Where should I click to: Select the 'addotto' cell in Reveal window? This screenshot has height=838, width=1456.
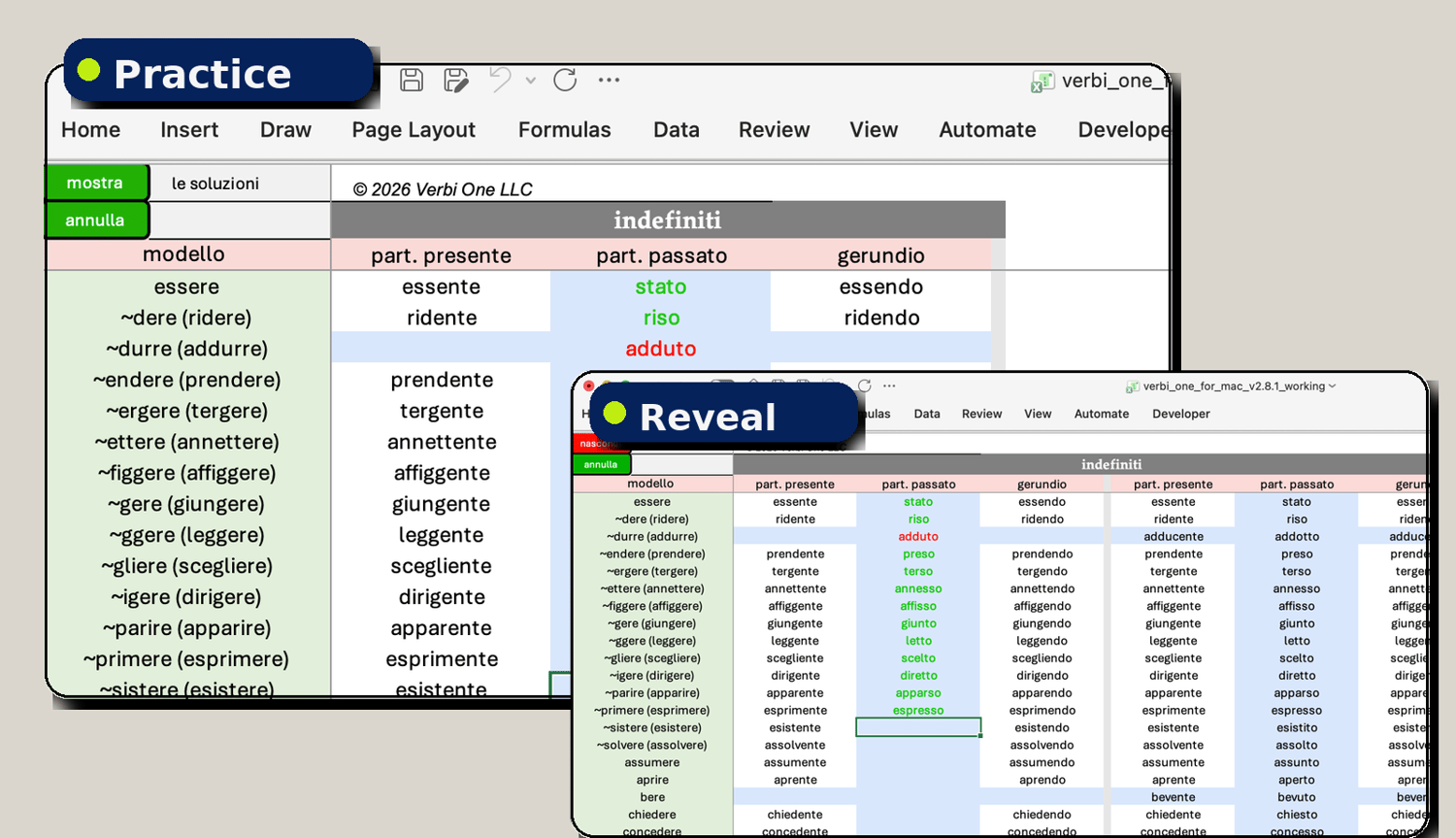pos(1297,536)
